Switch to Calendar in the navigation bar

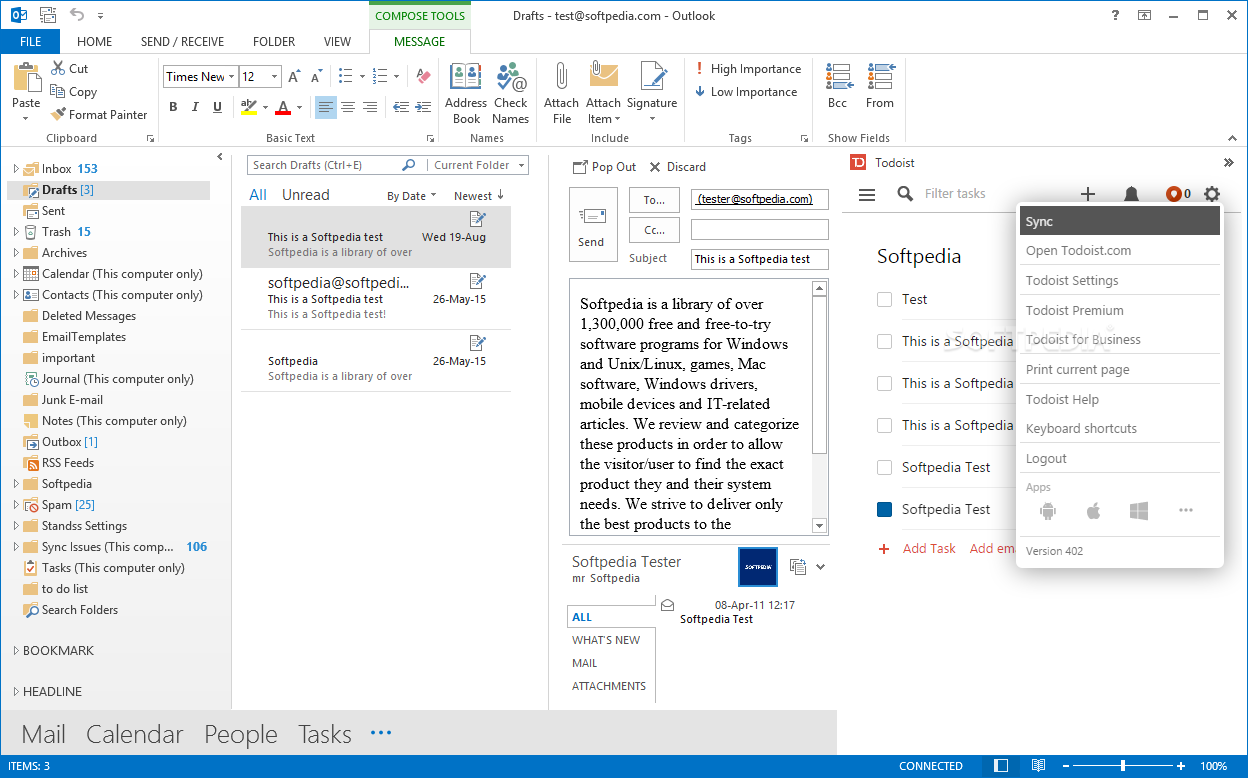pos(135,734)
